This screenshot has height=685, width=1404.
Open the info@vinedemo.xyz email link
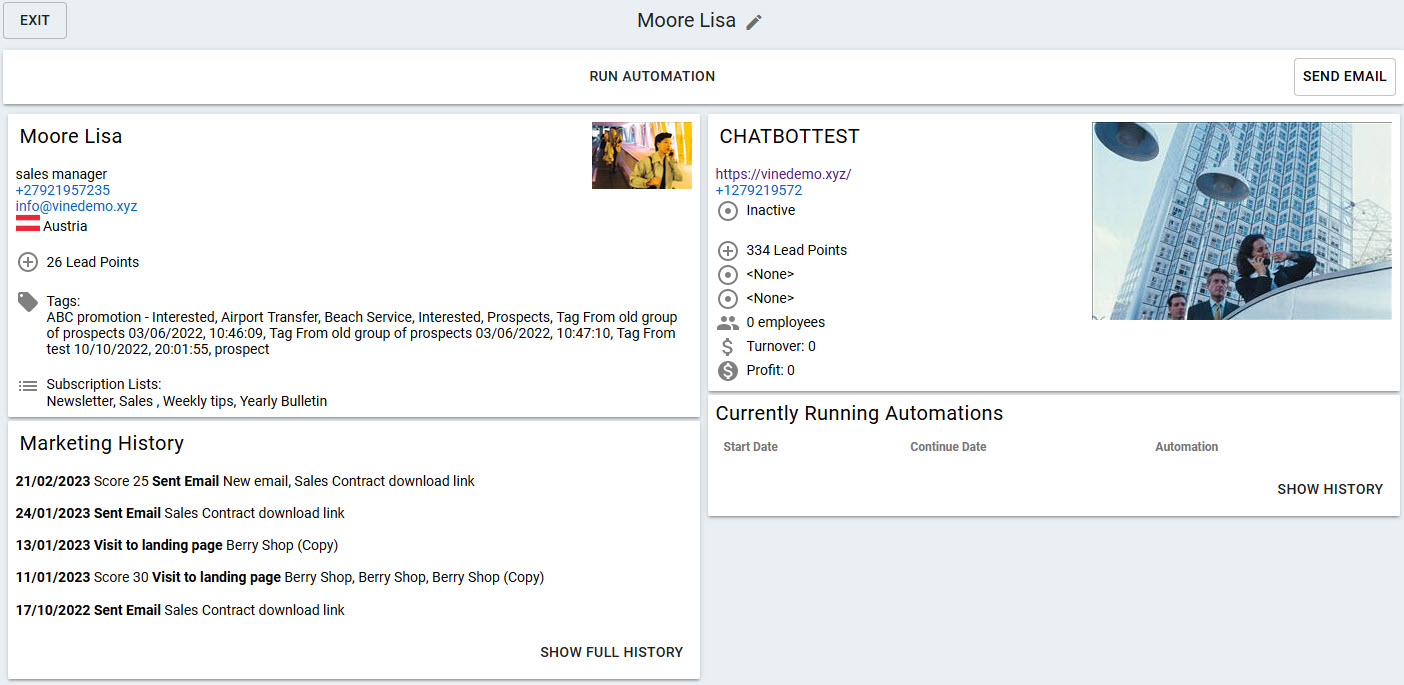(x=77, y=206)
